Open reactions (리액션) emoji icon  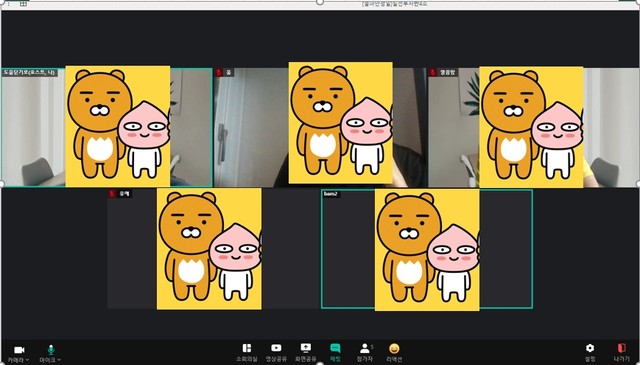[x=394, y=348]
